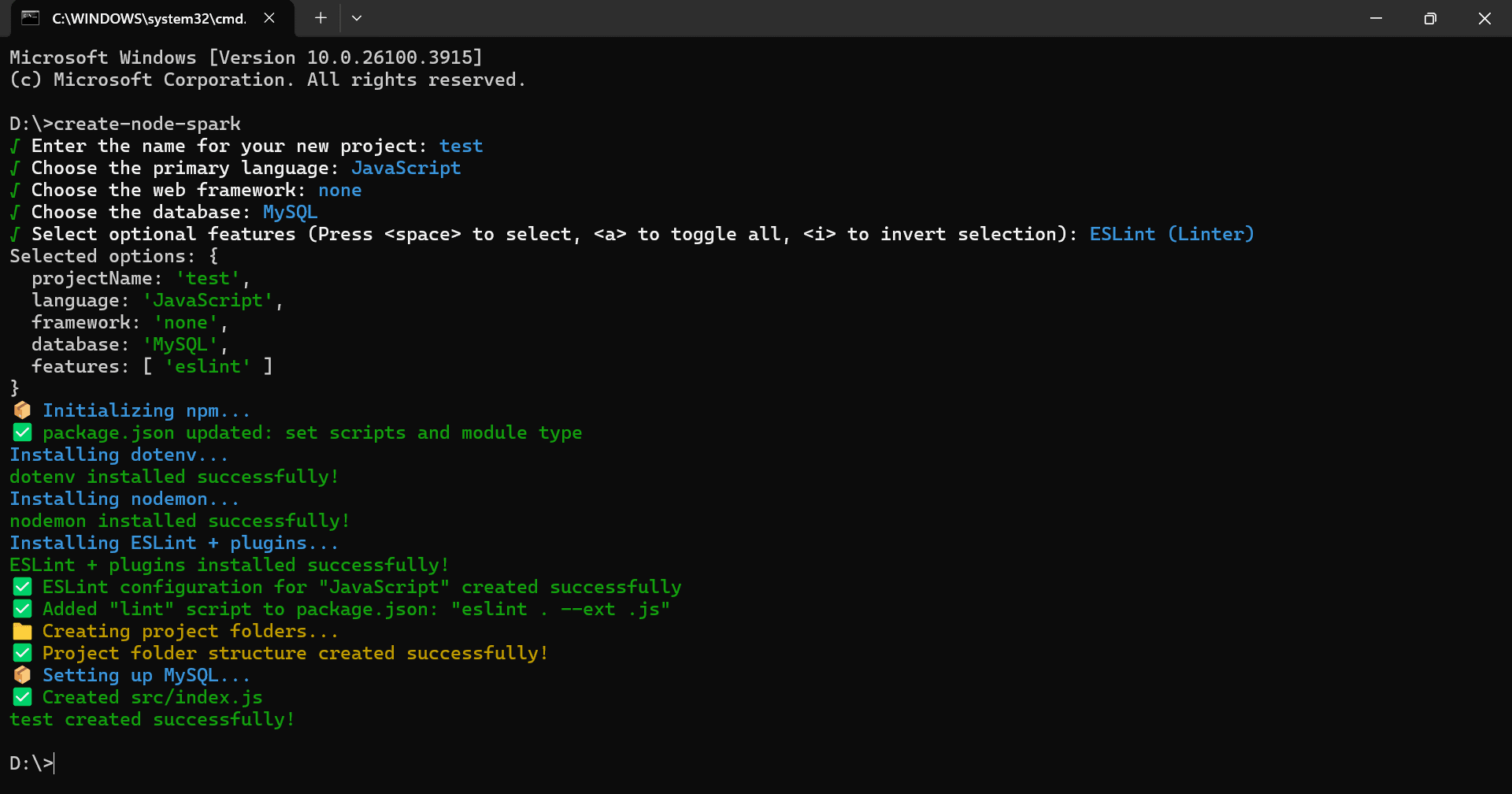Click green checkmark beside package.json updated
Viewport: 1512px width, 794px height.
pos(22,432)
